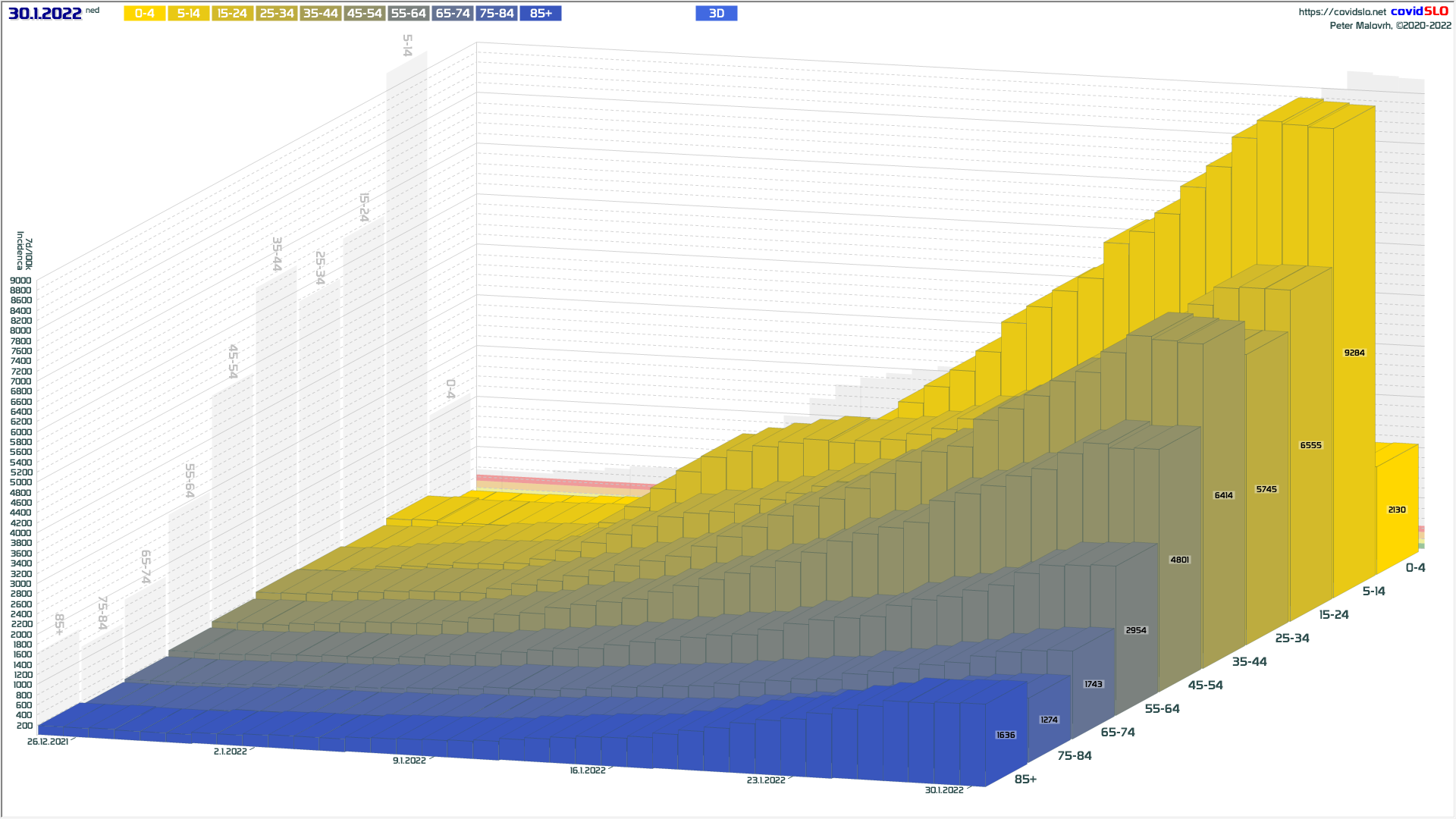The image size is (1456, 819).
Task: Click the covidSLO logo text
Action: [1419, 11]
